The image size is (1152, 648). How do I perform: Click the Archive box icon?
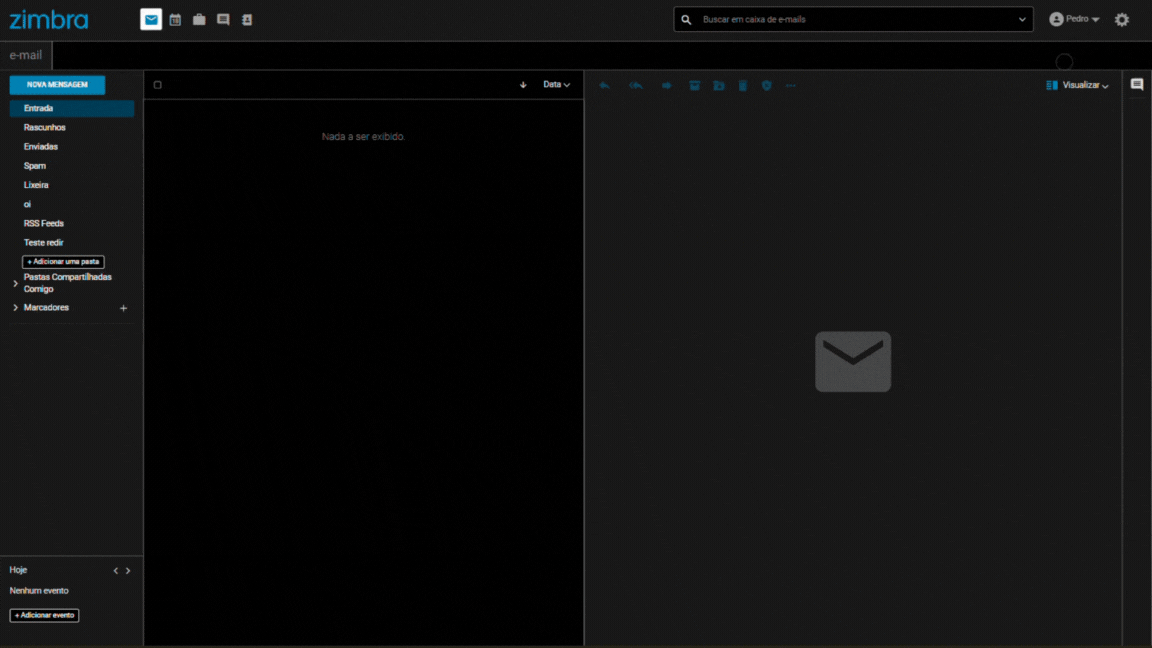point(694,86)
